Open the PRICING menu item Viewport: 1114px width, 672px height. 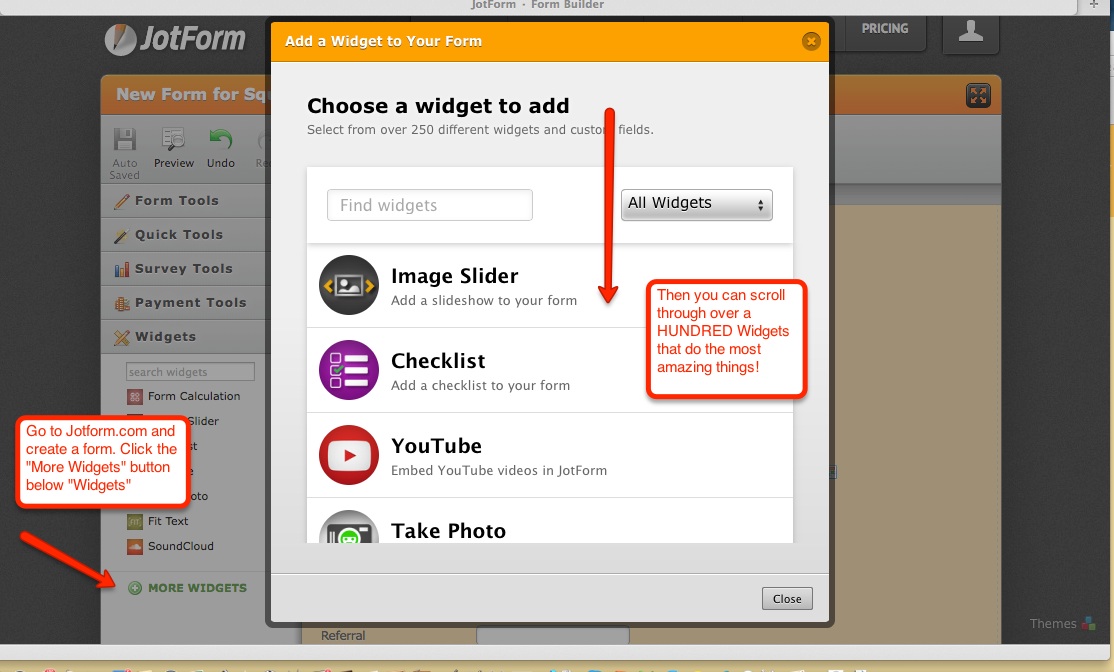(885, 29)
